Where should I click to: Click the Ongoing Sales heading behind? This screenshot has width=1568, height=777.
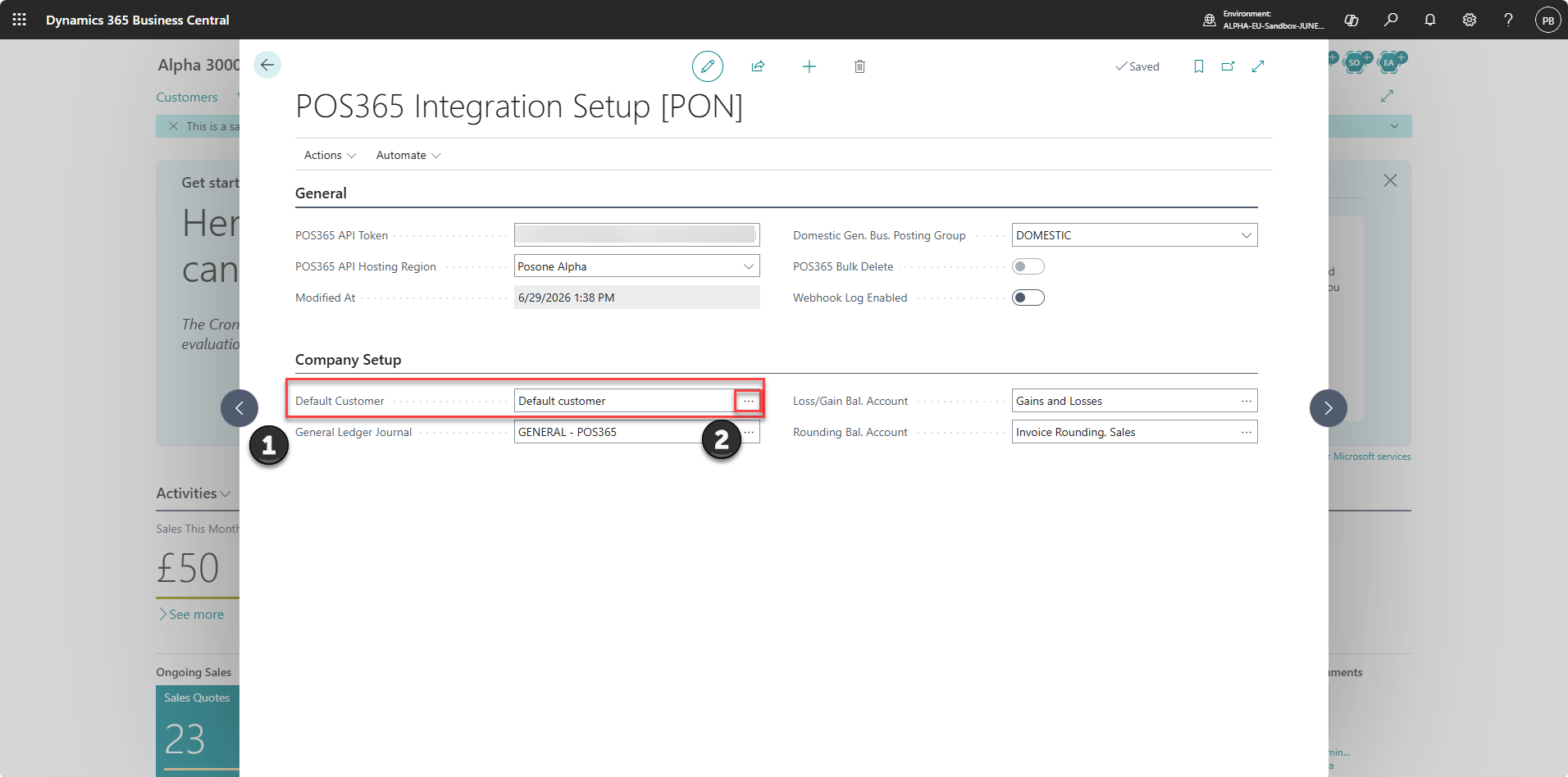(x=194, y=672)
